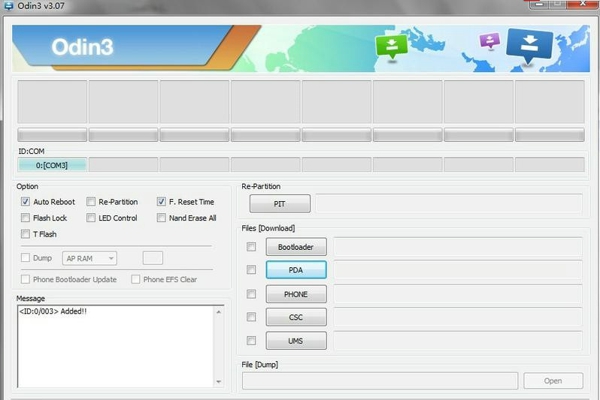The width and height of the screenshot is (600, 400).
Task: Click the large blue download icon
Action: (528, 44)
